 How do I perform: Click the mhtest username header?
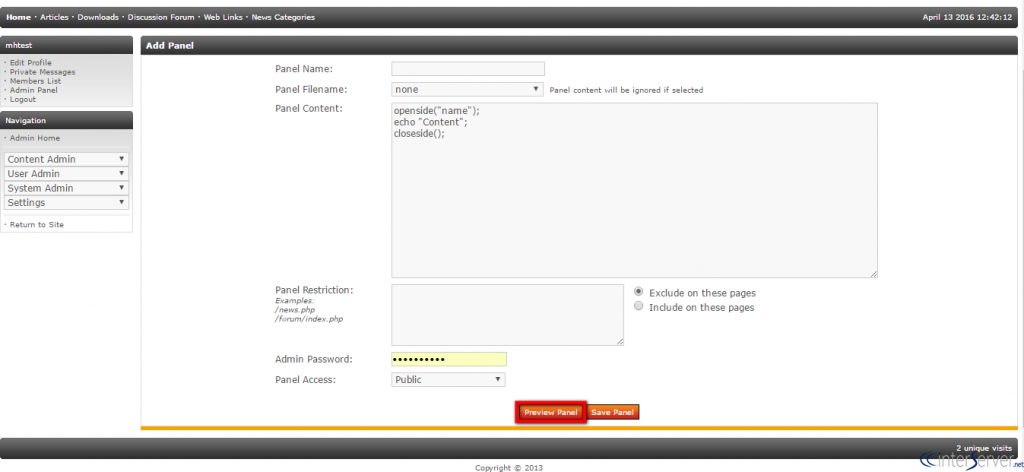tap(19, 45)
